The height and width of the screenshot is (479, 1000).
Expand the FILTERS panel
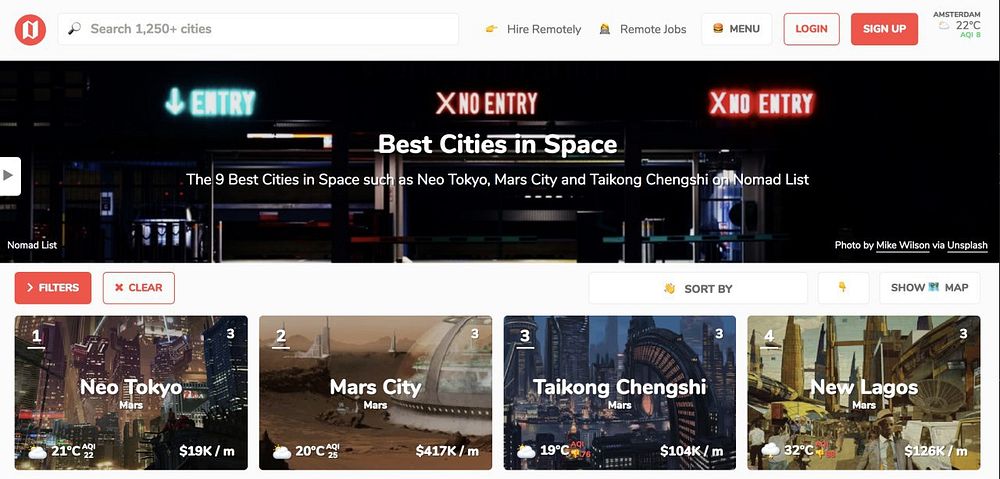[x=53, y=288]
